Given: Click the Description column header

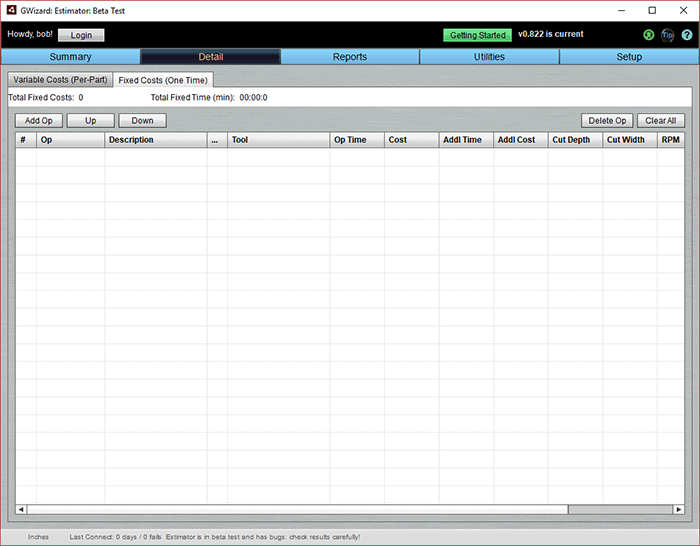Looking at the screenshot, I should [x=156, y=140].
